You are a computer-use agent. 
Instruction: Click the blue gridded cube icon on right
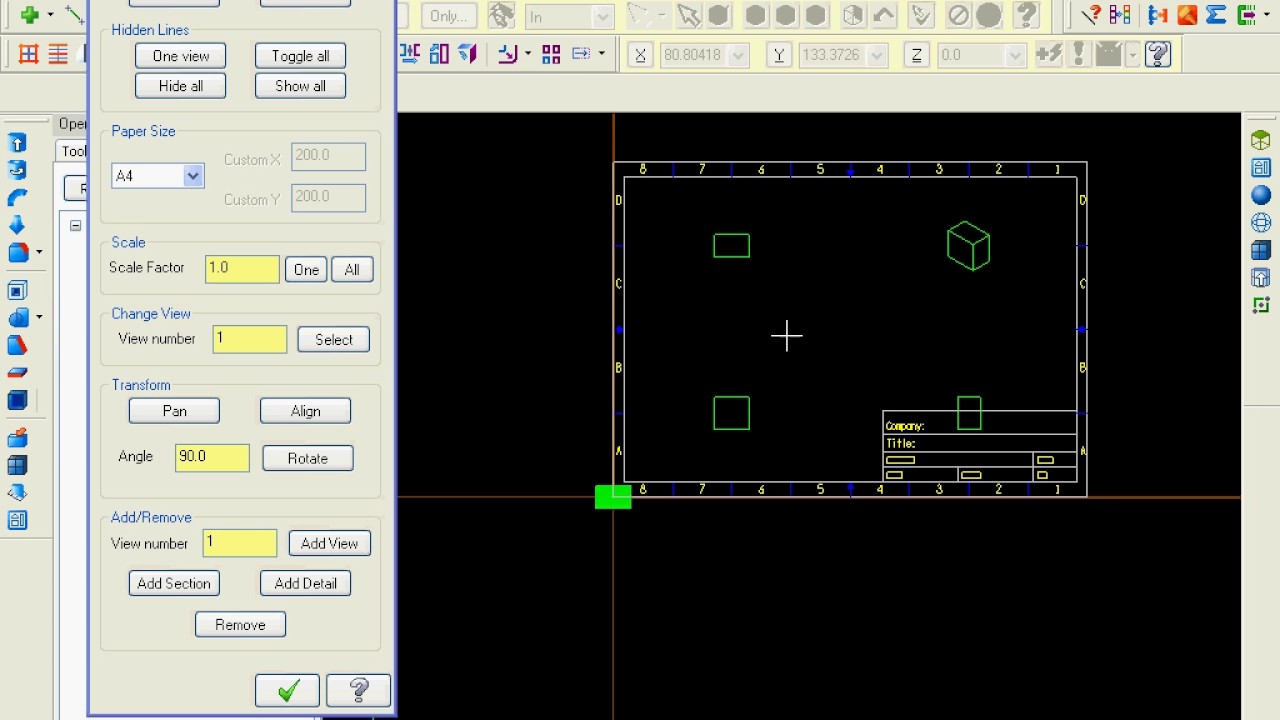[1261, 250]
